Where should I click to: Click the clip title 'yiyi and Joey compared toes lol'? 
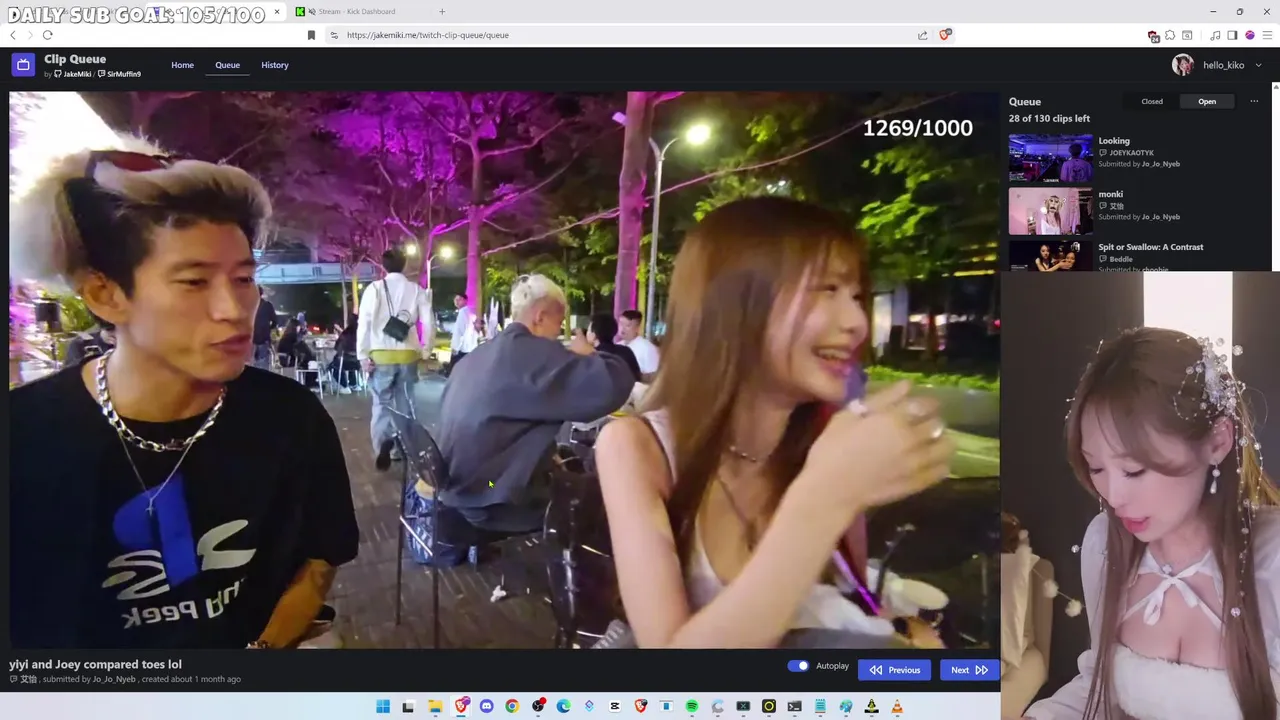[95, 664]
